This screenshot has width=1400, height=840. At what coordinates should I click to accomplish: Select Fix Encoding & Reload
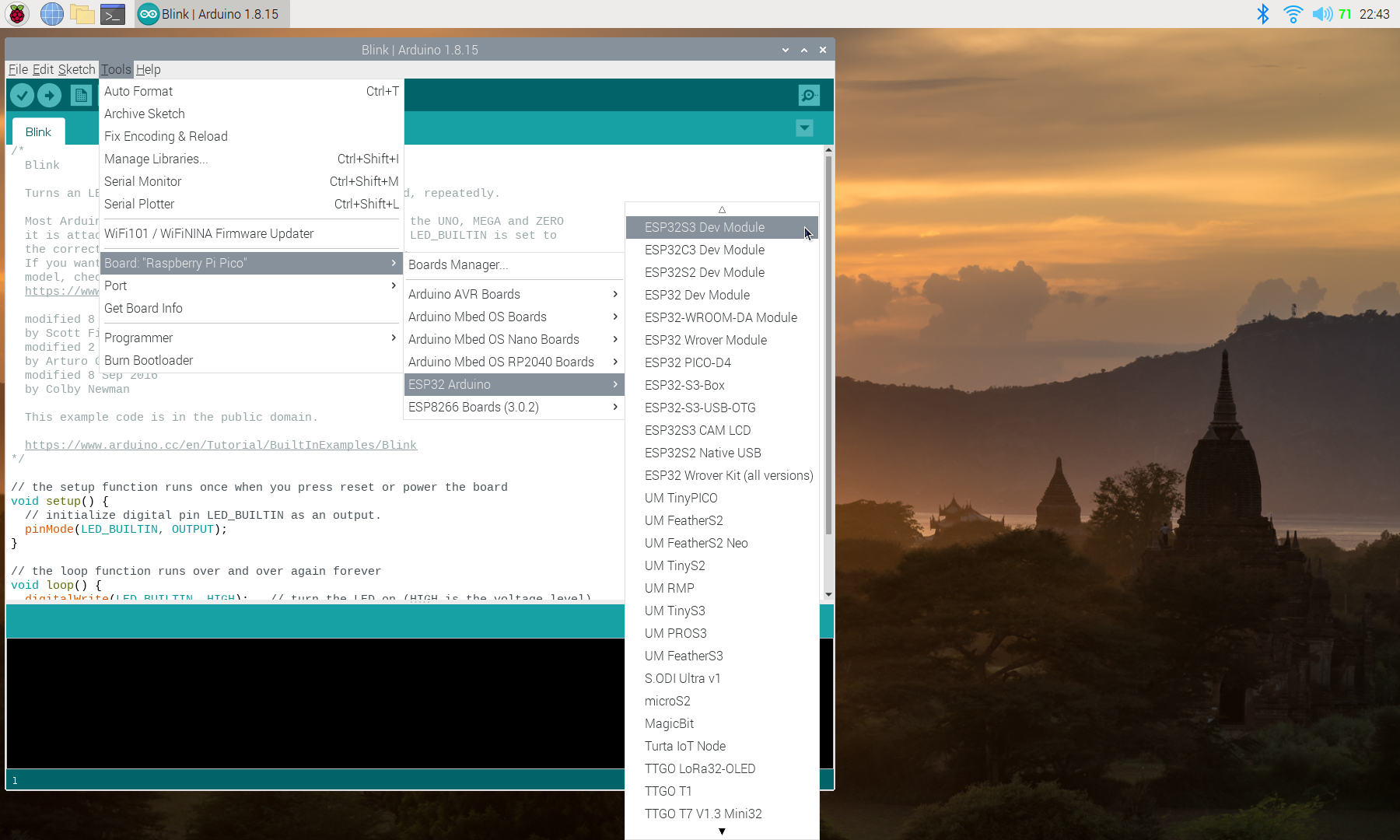click(x=251, y=136)
